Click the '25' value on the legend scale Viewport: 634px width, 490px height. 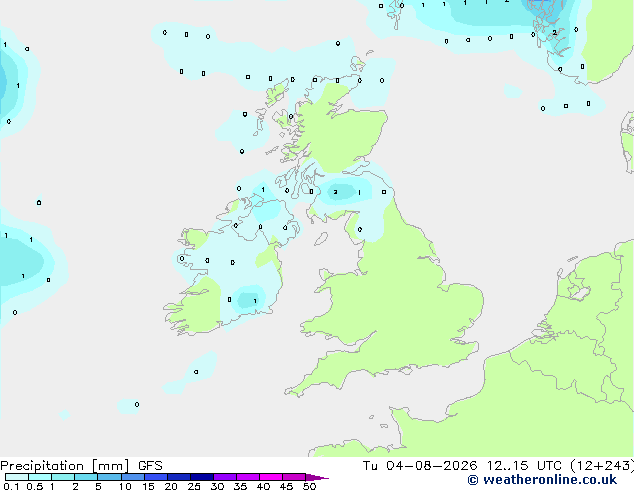pyautogui.click(x=194, y=486)
